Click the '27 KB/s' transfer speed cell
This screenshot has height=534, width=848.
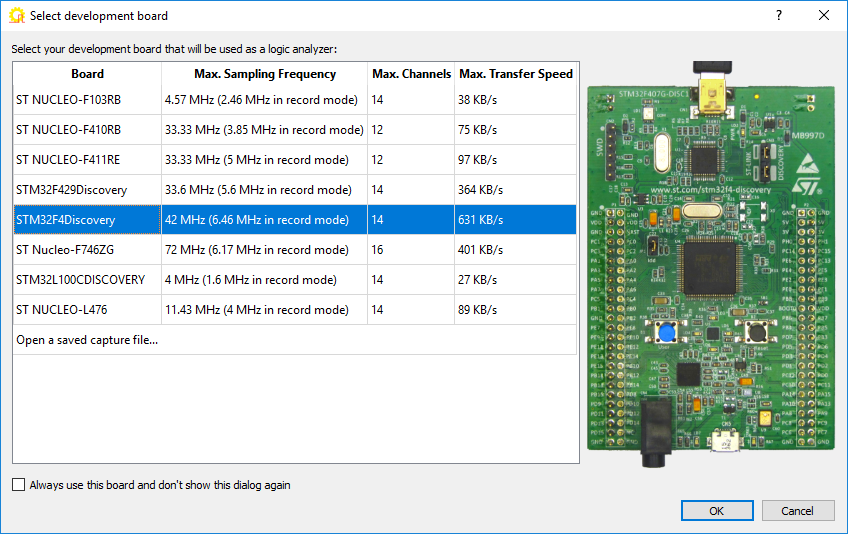(516, 280)
